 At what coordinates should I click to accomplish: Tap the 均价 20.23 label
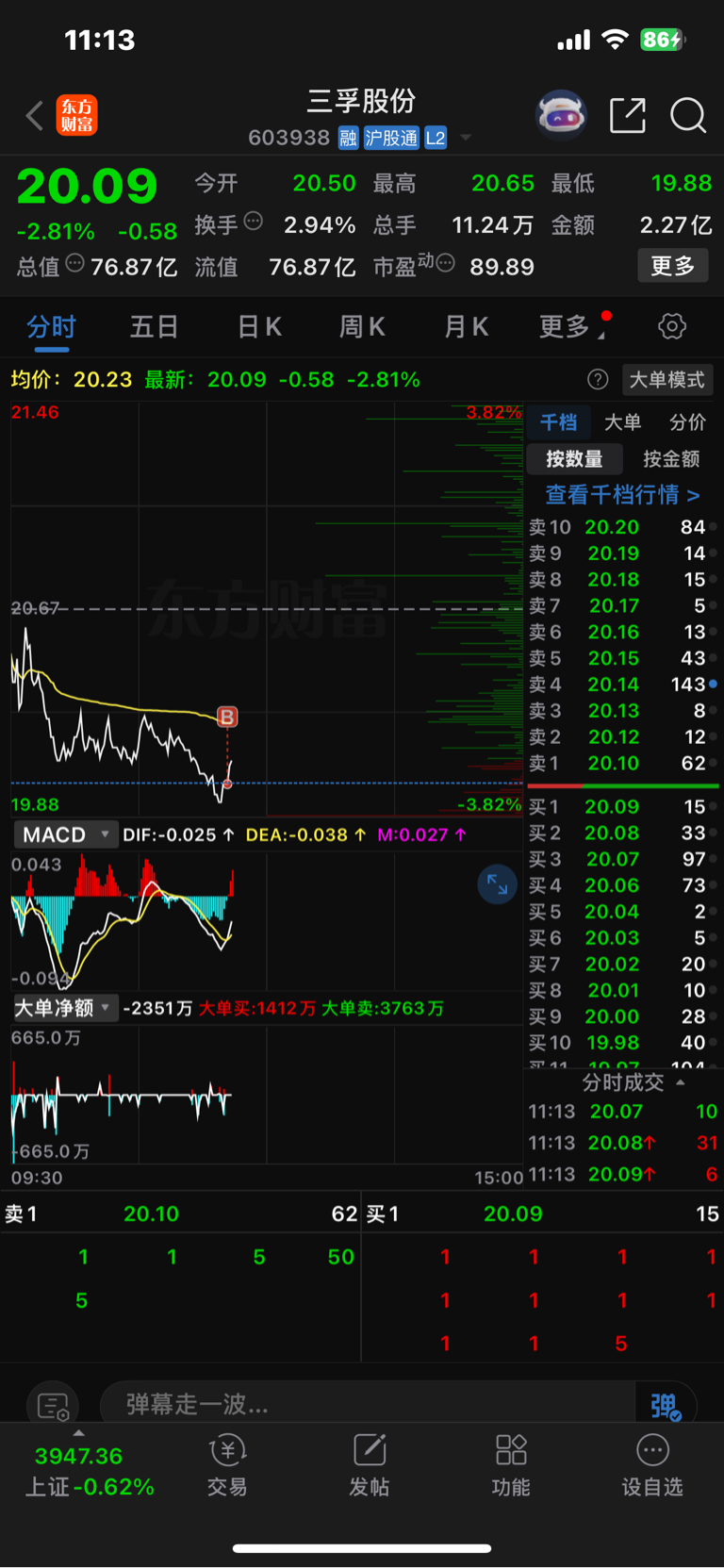pyautogui.click(x=72, y=379)
